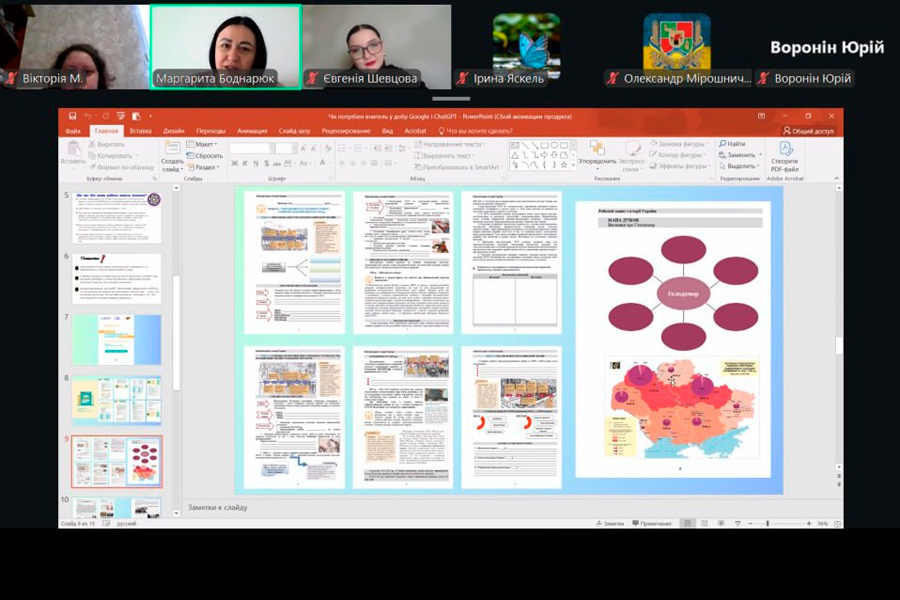Click Преобразовать в SmartArt option
The width and height of the screenshot is (900, 600).
[458, 167]
